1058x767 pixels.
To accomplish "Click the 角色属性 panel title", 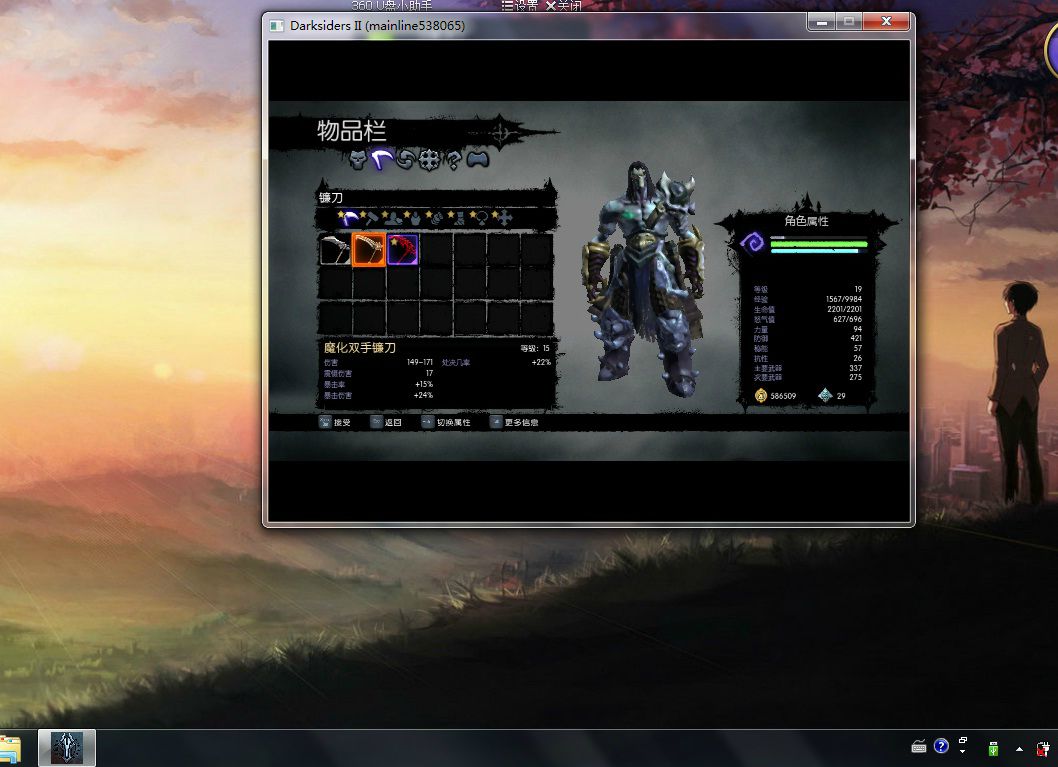I will (x=806, y=221).
